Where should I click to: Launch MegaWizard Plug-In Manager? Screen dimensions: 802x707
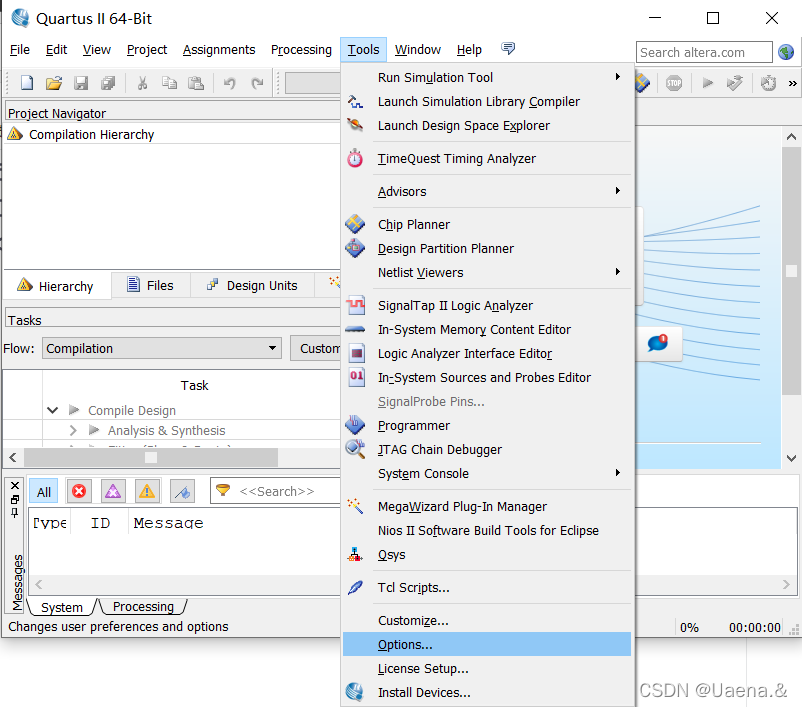(486, 506)
